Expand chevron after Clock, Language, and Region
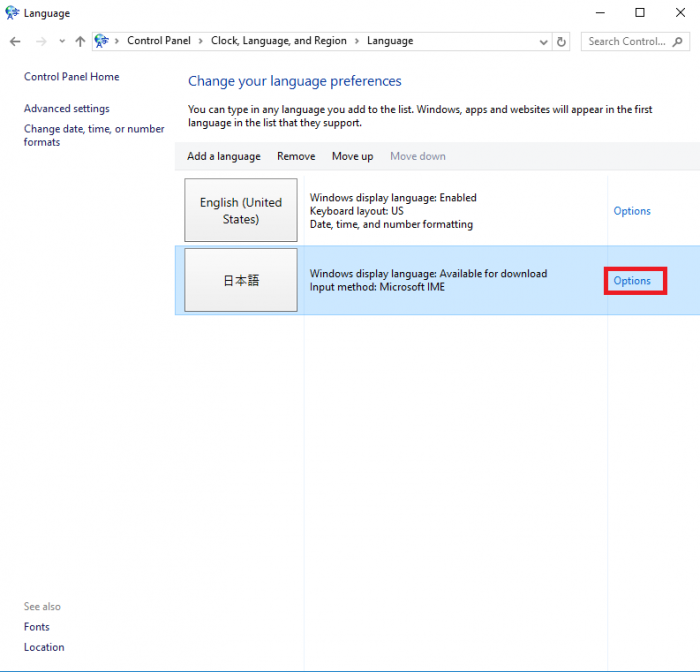 point(357,41)
